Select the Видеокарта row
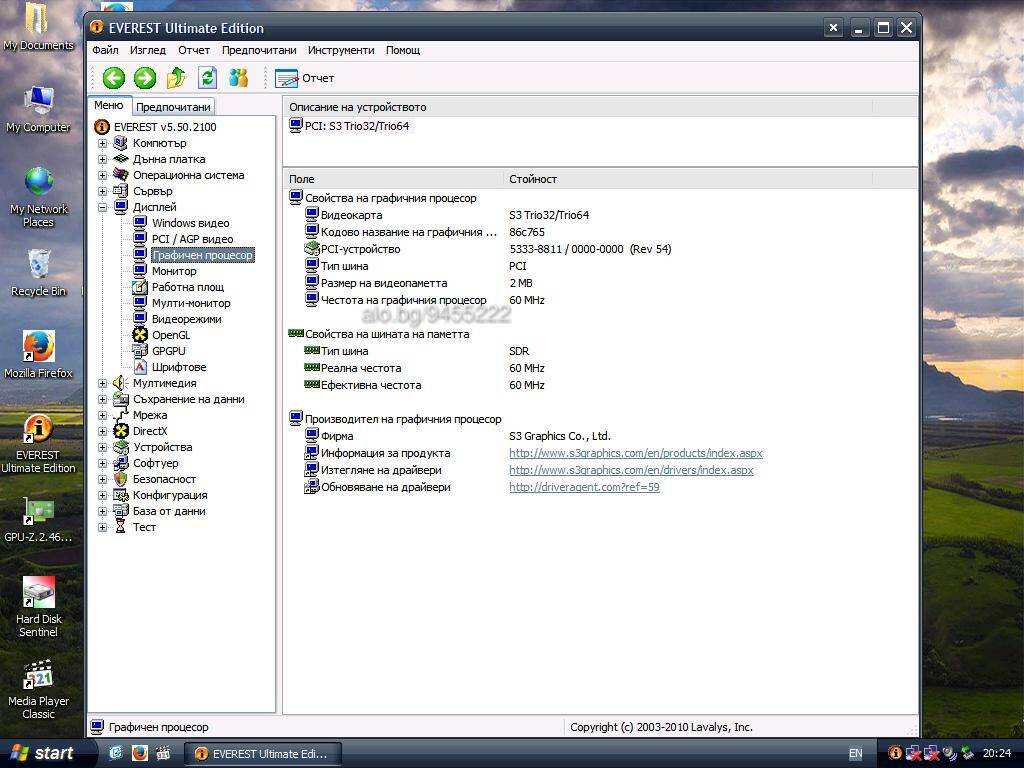This screenshot has height=768, width=1024. coord(351,215)
